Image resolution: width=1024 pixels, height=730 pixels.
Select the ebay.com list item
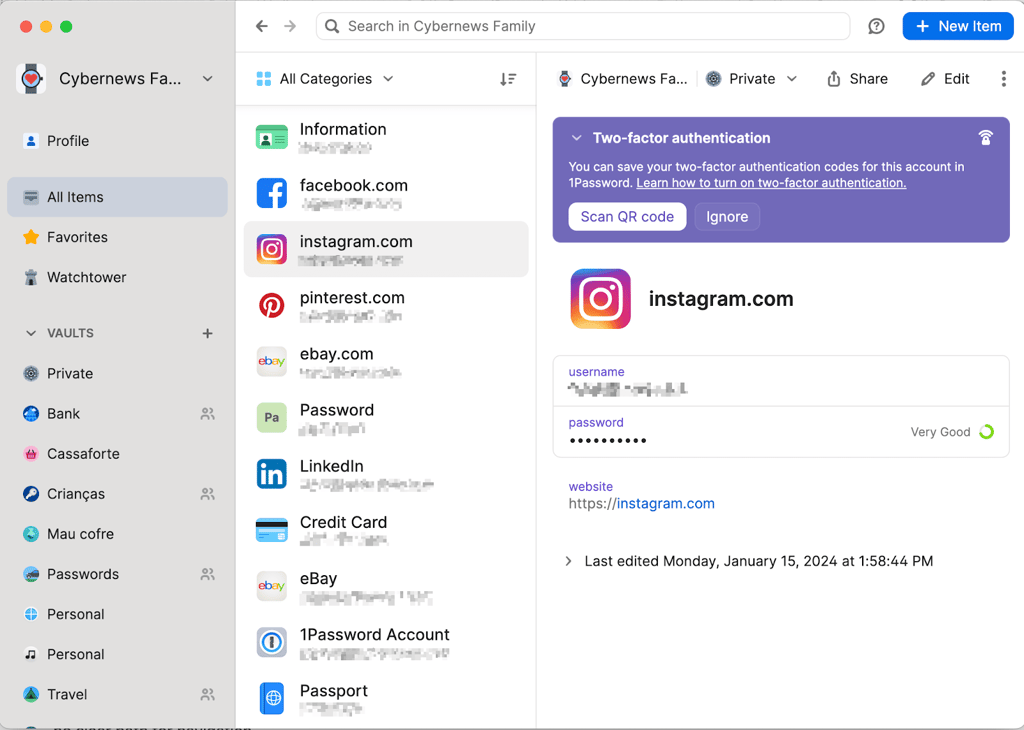386,362
